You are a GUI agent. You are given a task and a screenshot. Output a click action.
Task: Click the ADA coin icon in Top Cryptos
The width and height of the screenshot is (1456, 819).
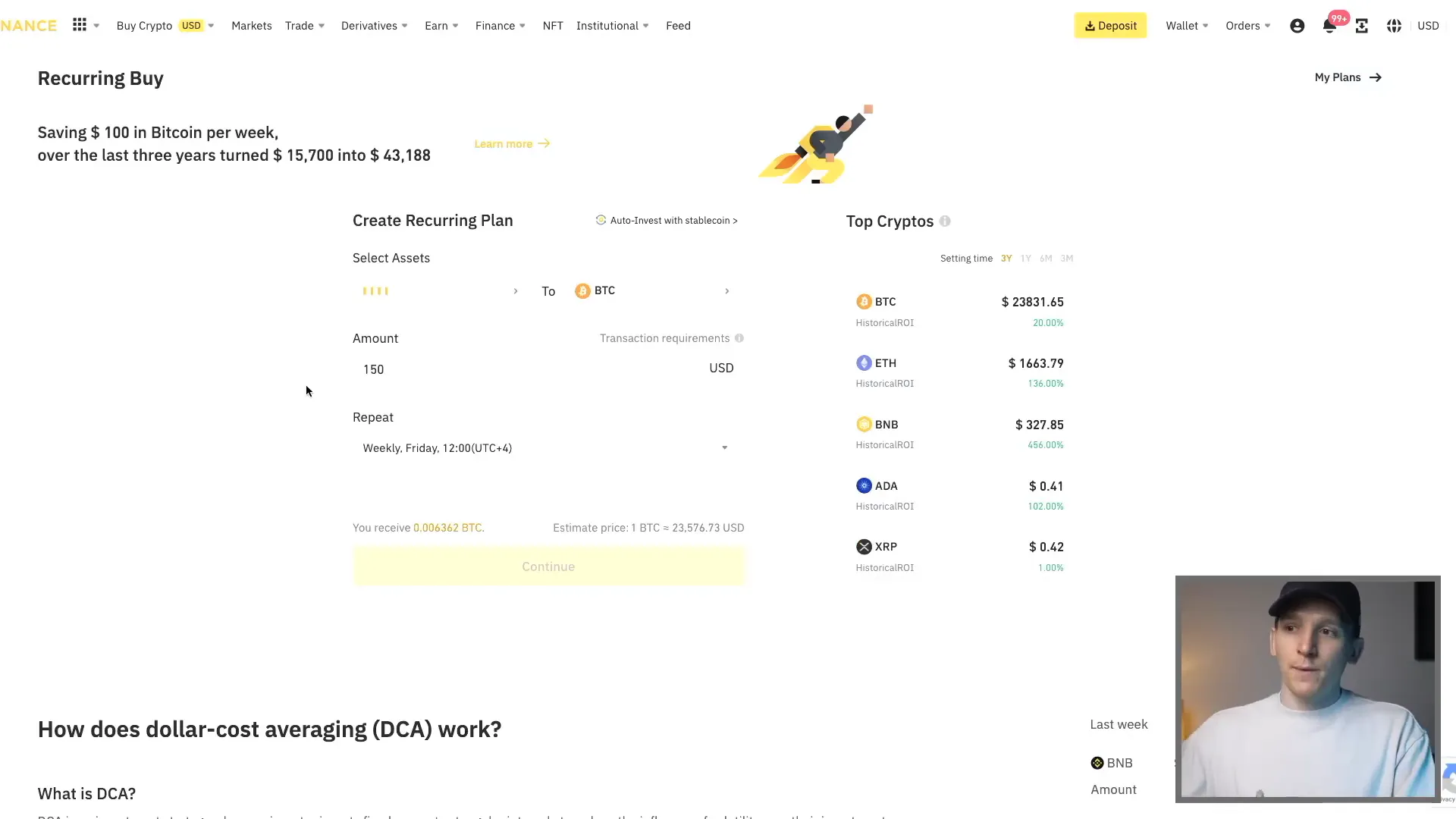coord(864,486)
